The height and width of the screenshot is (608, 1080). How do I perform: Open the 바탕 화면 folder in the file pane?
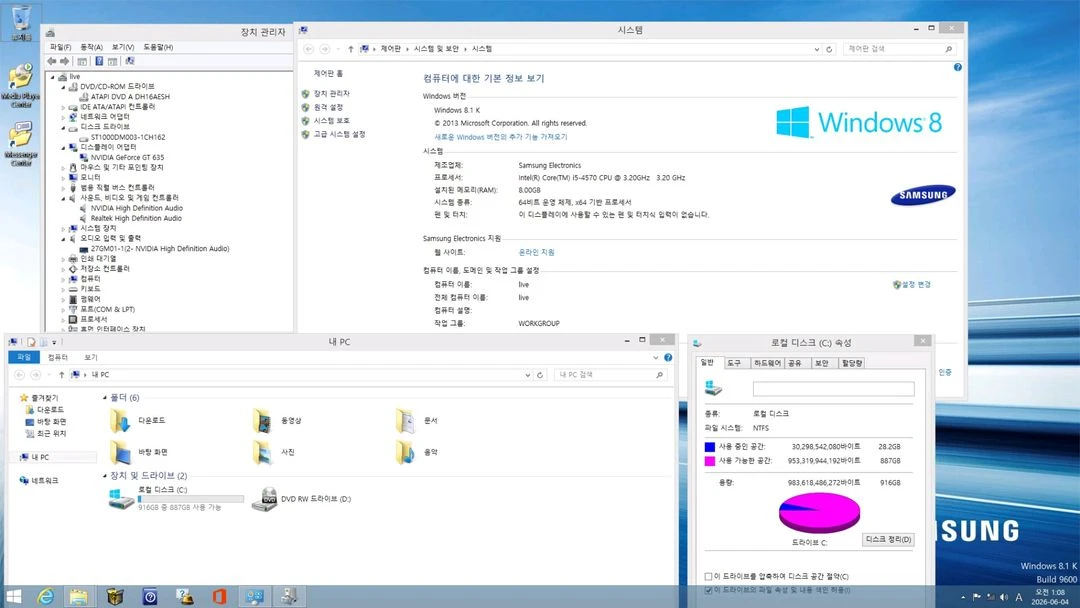click(x=138, y=452)
